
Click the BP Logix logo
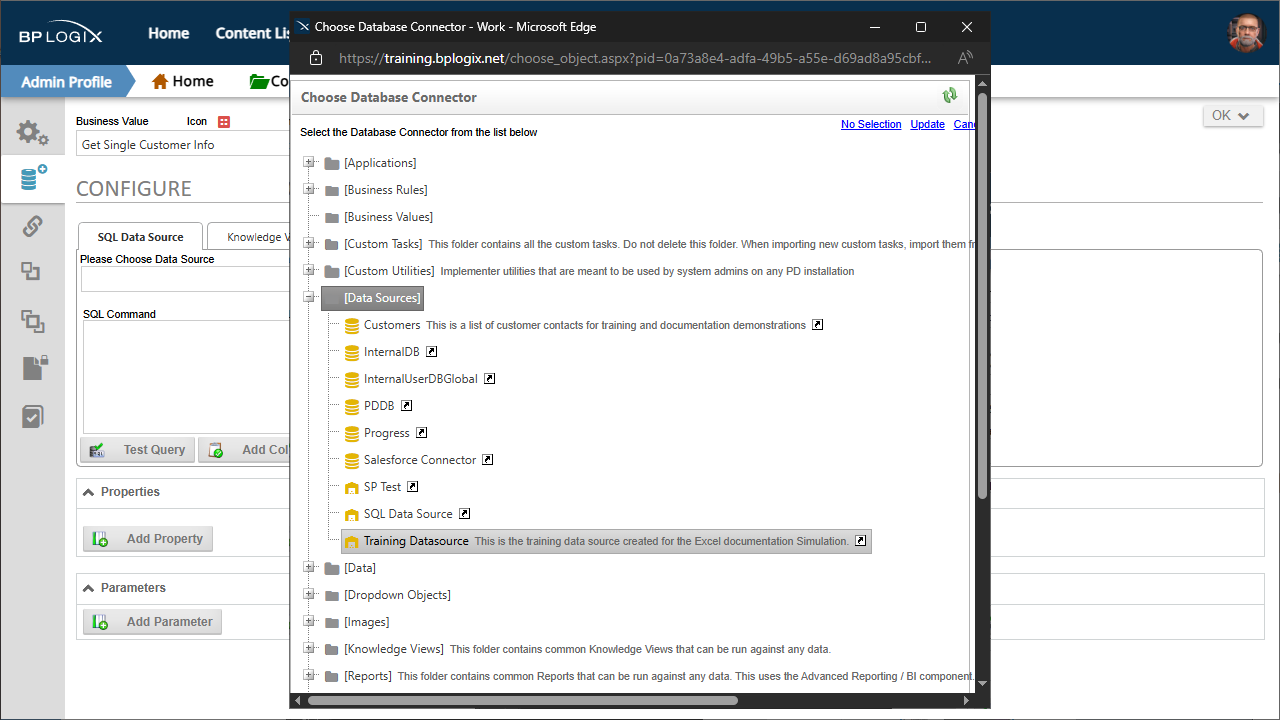click(x=60, y=35)
